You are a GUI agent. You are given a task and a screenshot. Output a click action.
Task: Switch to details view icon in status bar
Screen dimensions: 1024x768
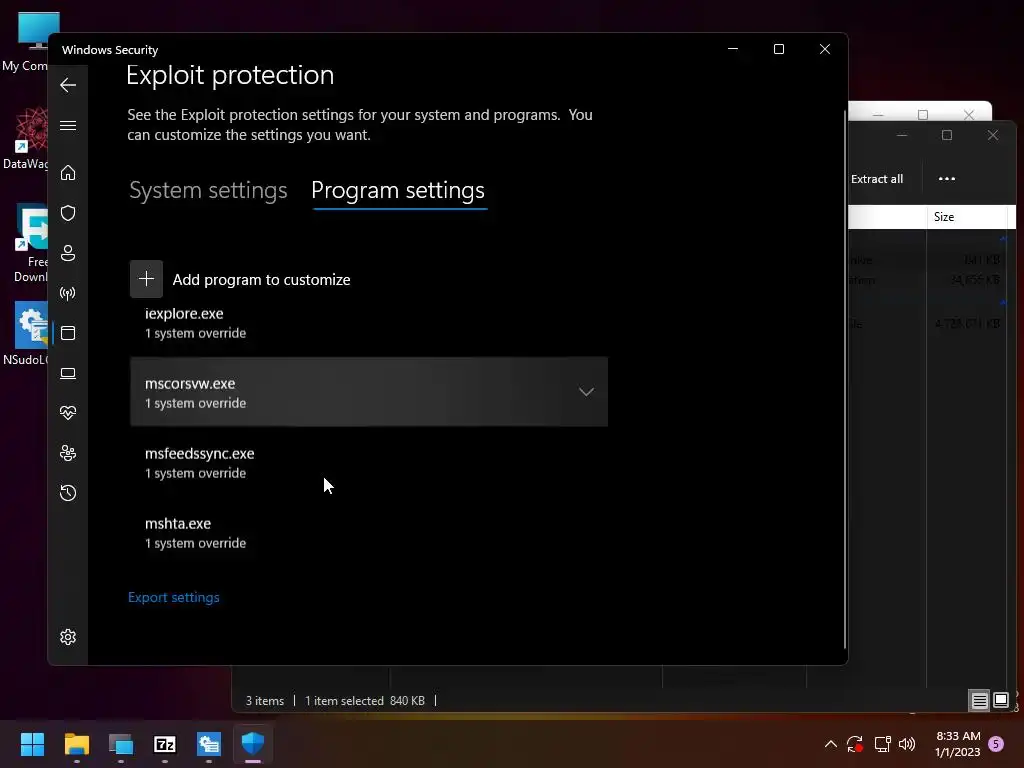979,701
